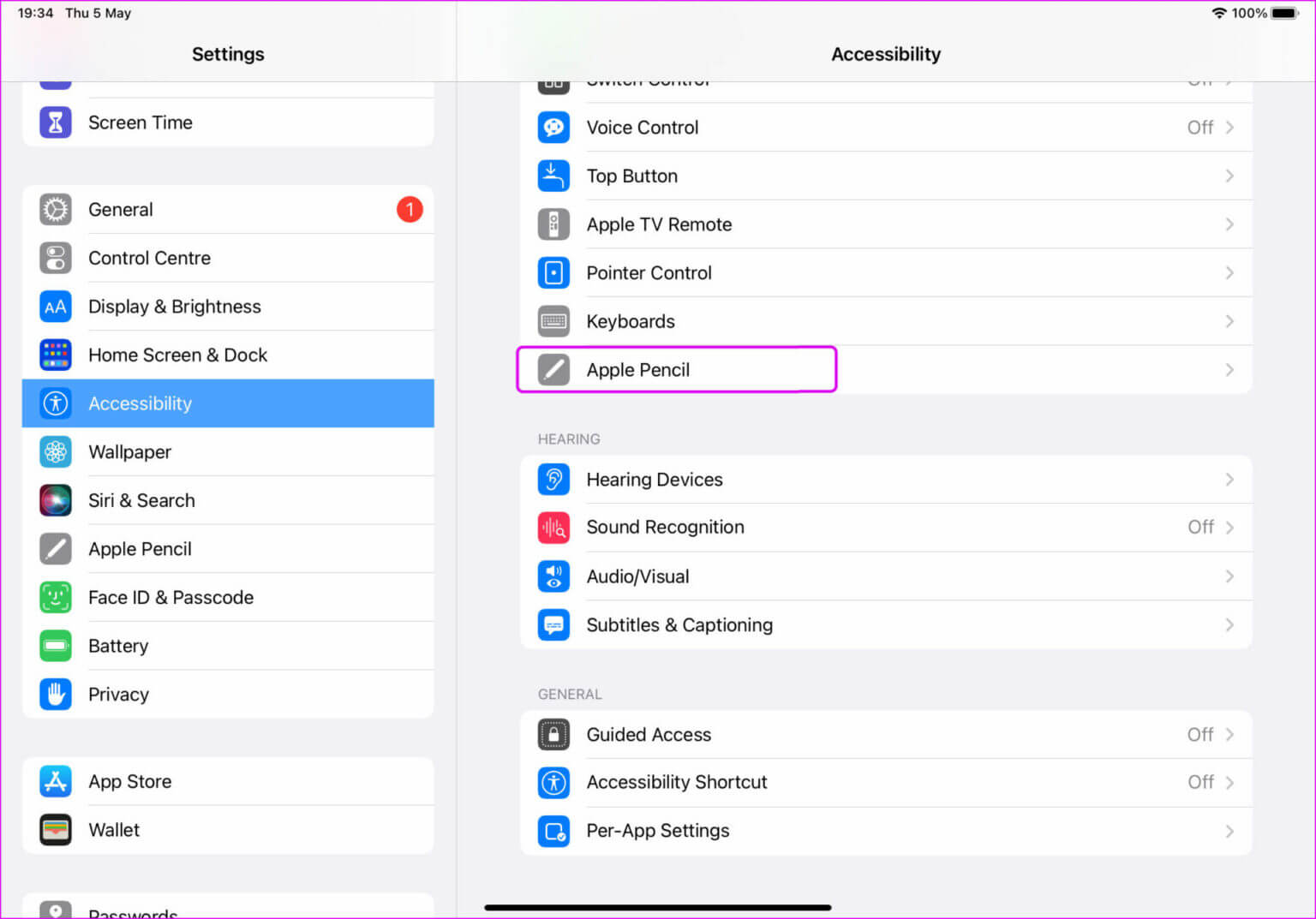The image size is (1316, 919).
Task: Tap the Guided Access lock icon
Action: click(x=553, y=734)
